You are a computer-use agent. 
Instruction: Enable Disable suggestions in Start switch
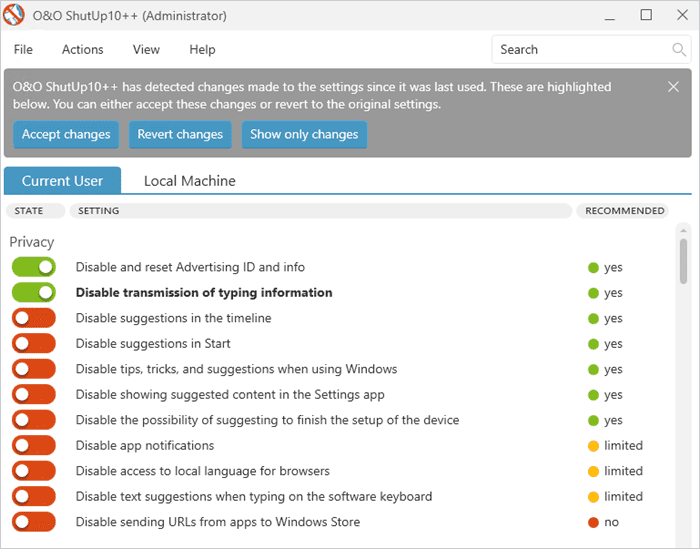coord(34,343)
